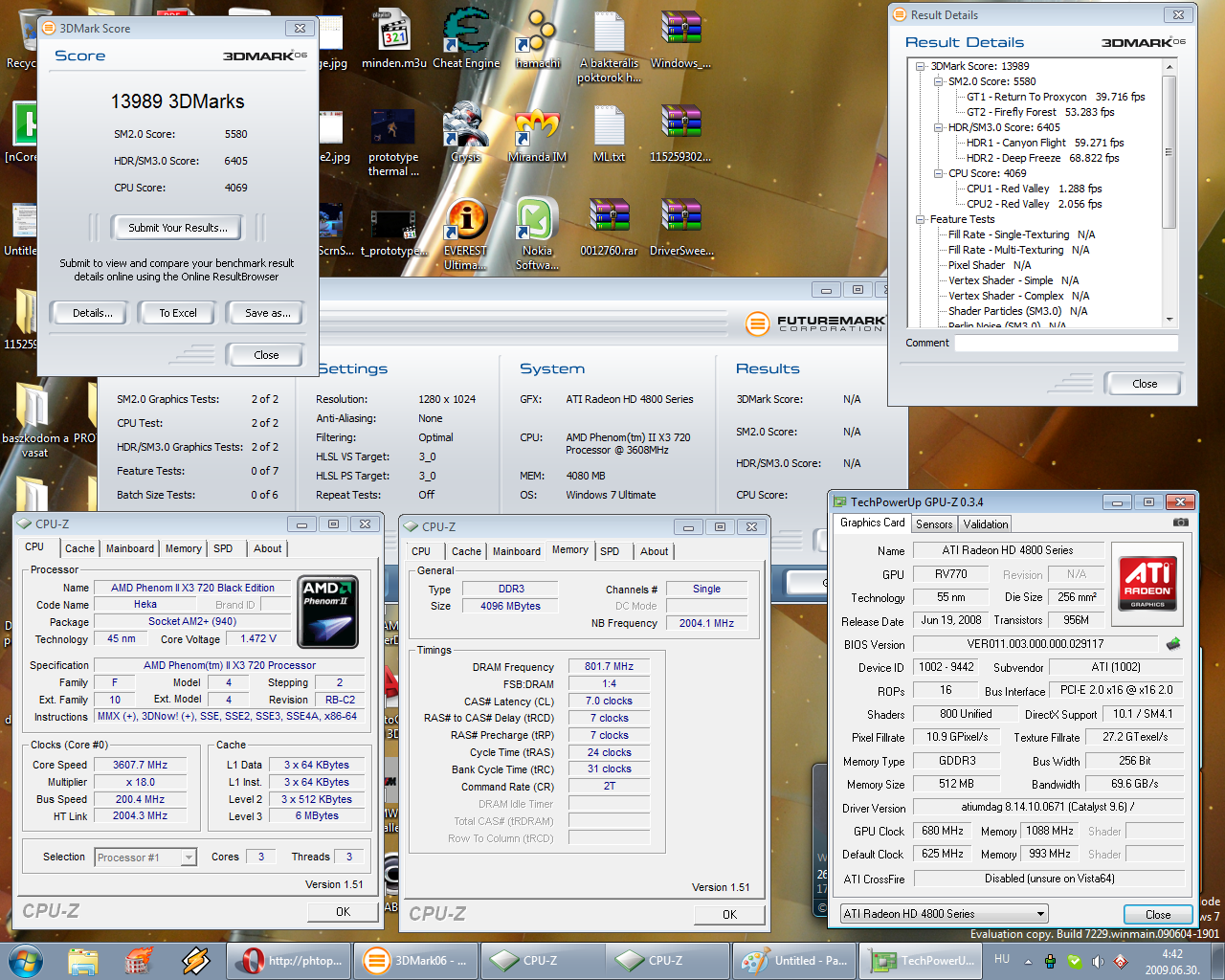Screen dimensions: 1225x980
Task: Save the GPU BIOS using the chip icon
Action: pos(1173,644)
